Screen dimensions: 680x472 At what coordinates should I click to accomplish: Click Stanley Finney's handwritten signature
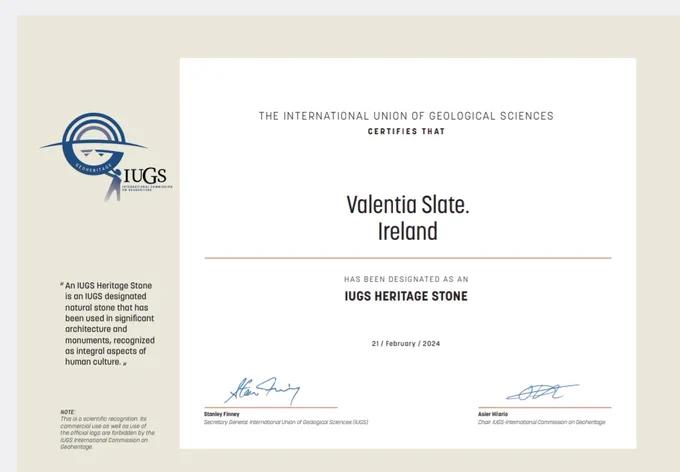tap(262, 390)
